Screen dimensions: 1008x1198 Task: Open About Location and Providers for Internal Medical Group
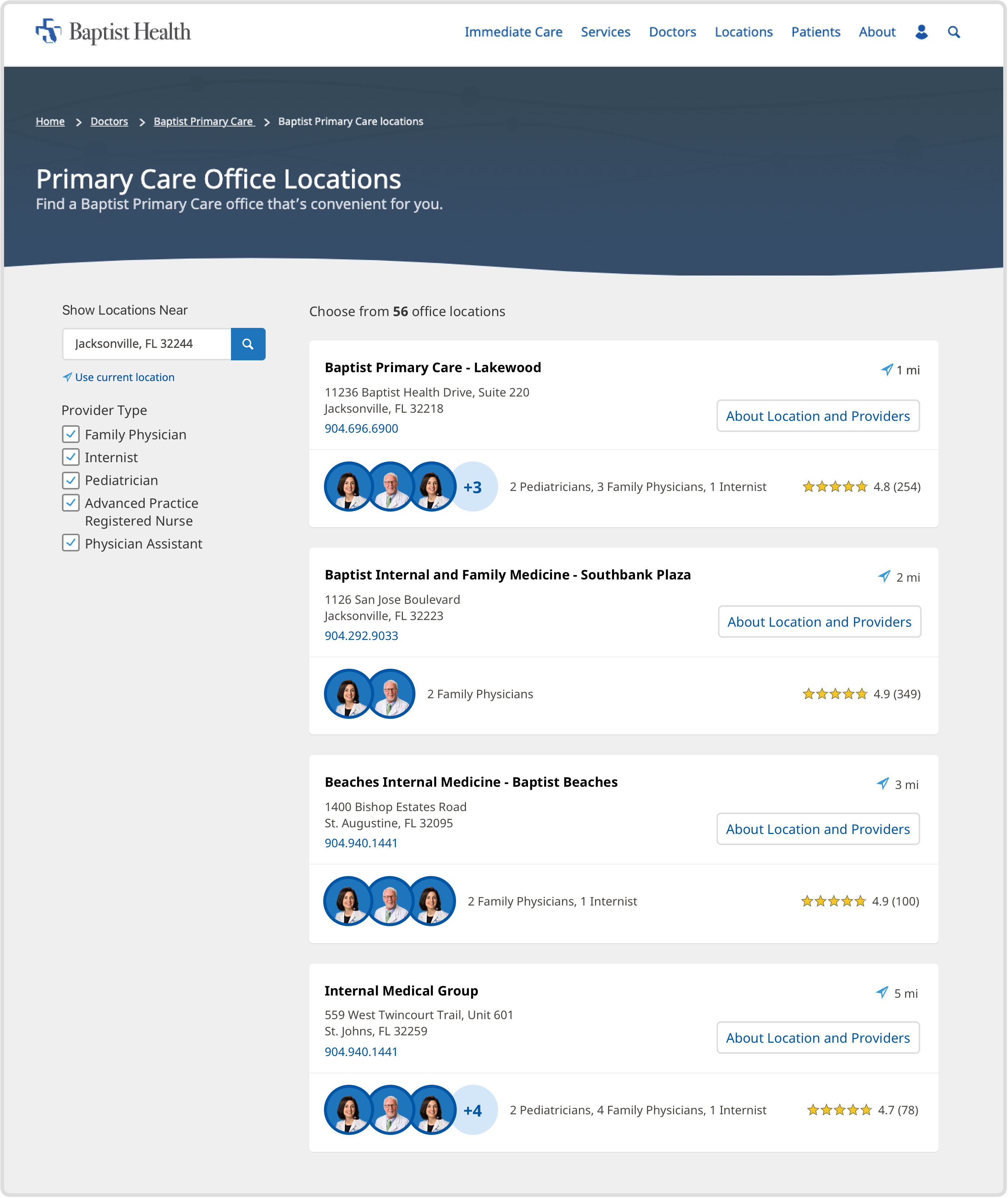tap(818, 1038)
